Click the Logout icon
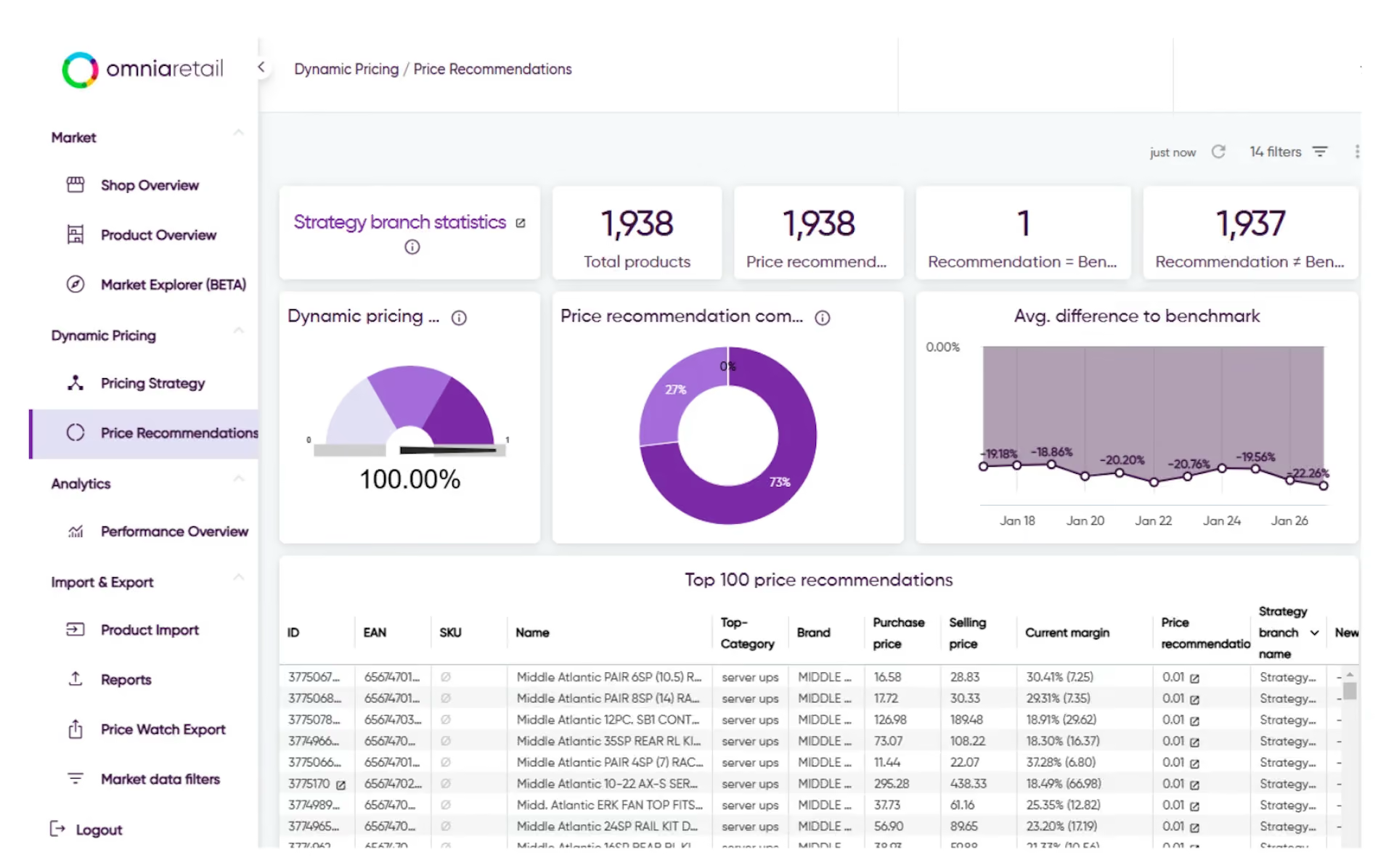The width and height of the screenshot is (1378, 868). (x=57, y=829)
